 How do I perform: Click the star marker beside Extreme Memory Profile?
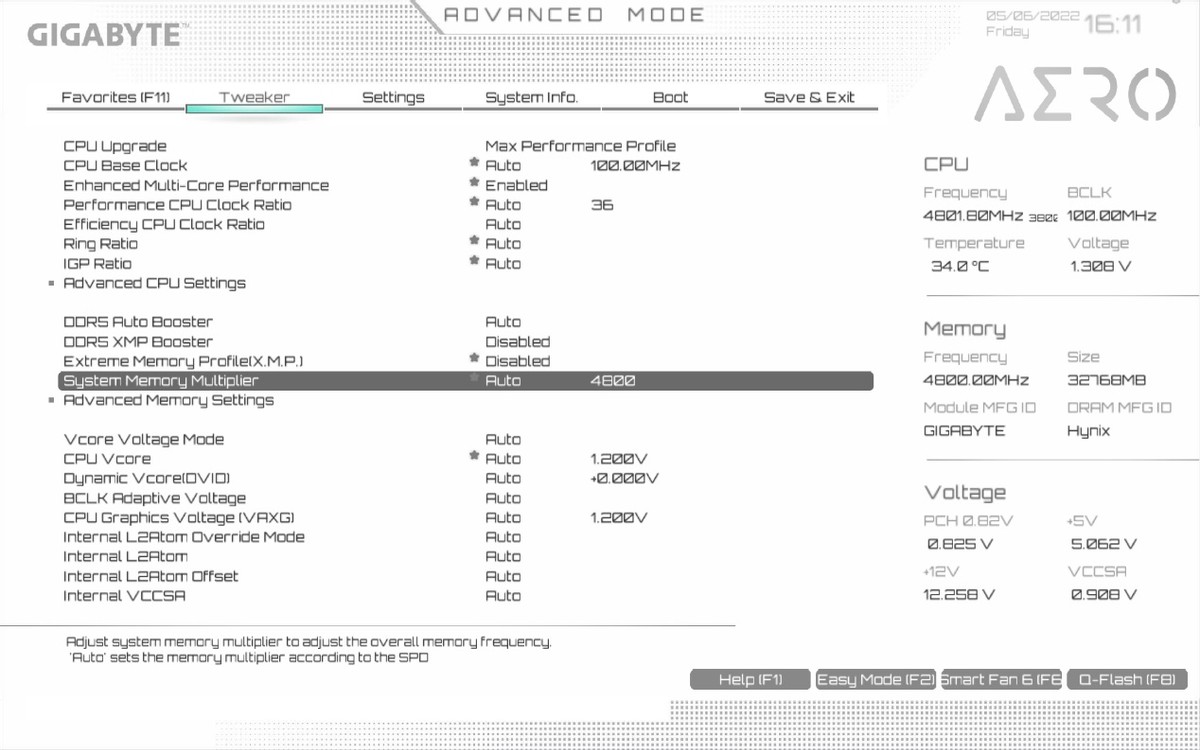[x=475, y=358]
